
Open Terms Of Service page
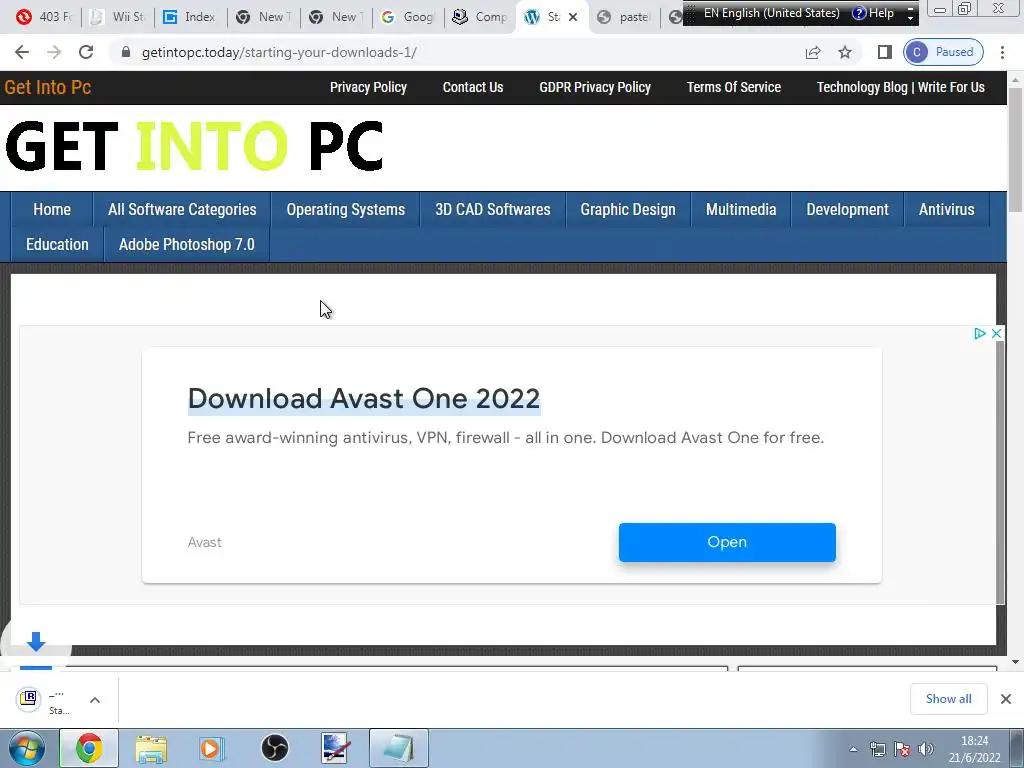(733, 88)
